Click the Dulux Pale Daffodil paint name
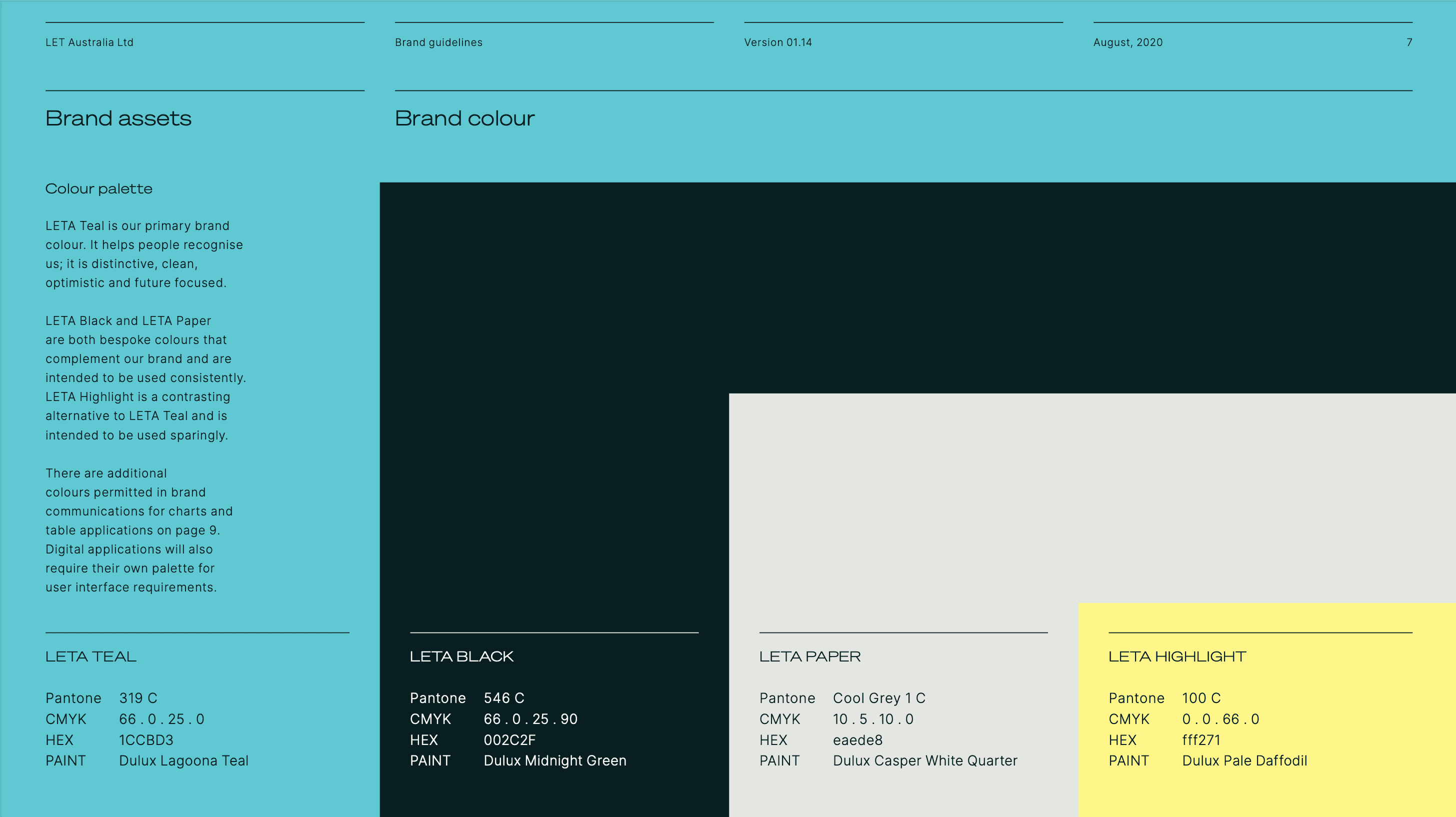The width and height of the screenshot is (1456, 817). (1244, 761)
